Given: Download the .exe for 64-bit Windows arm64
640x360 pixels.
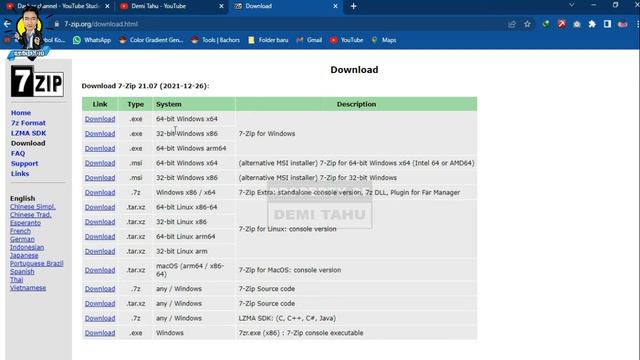Looking at the screenshot, I should 100,148.
